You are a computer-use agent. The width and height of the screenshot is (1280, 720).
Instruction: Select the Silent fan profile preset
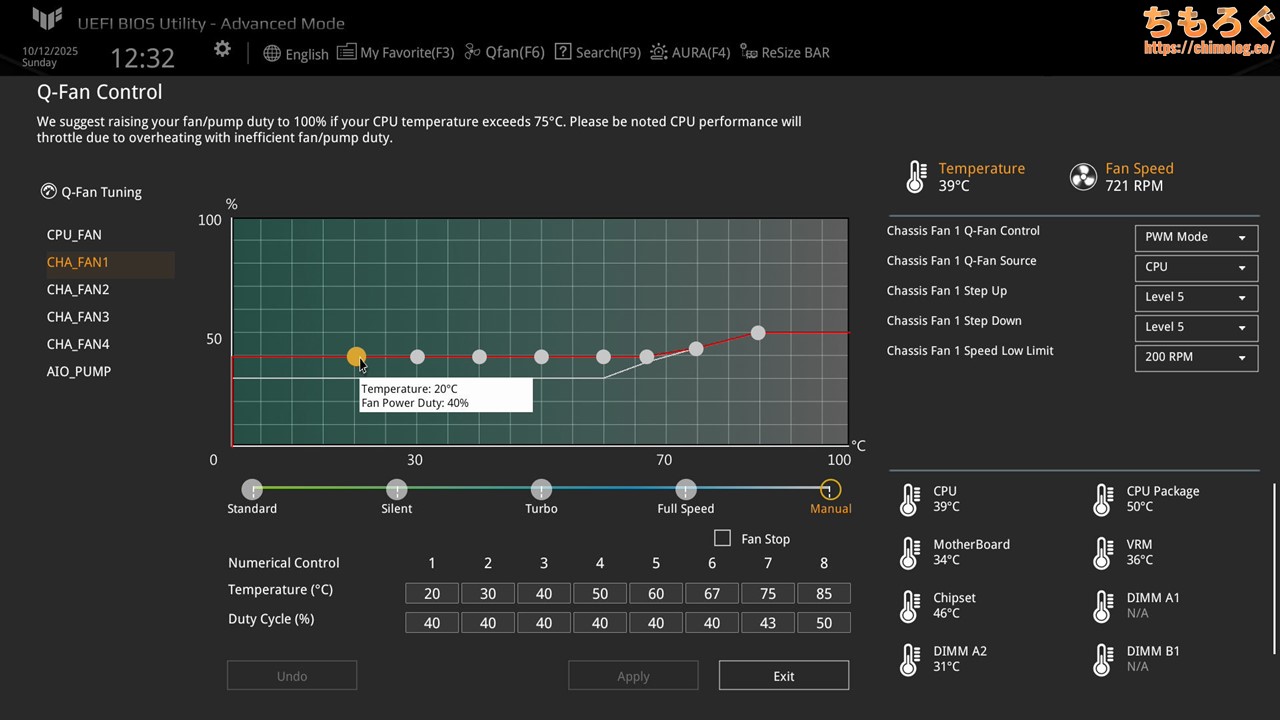397,490
